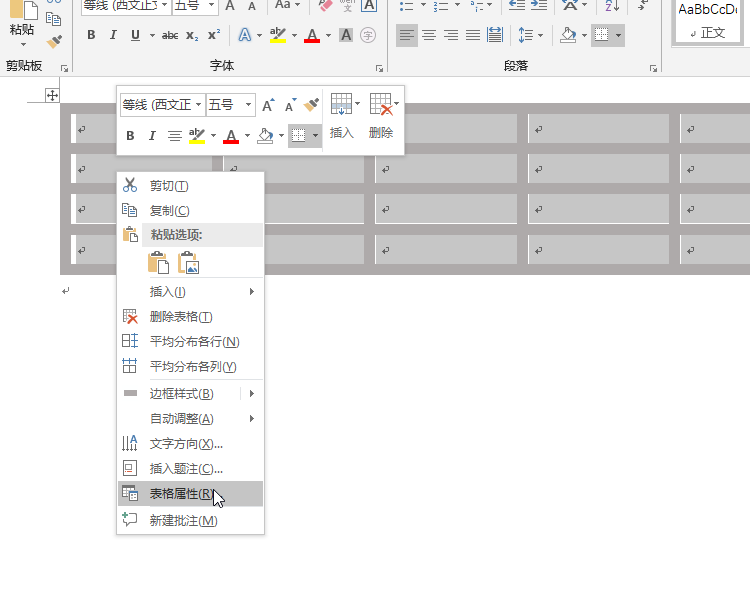The height and width of the screenshot is (600, 750).
Task: Apply red font color in ribbon
Action: (x=312, y=35)
